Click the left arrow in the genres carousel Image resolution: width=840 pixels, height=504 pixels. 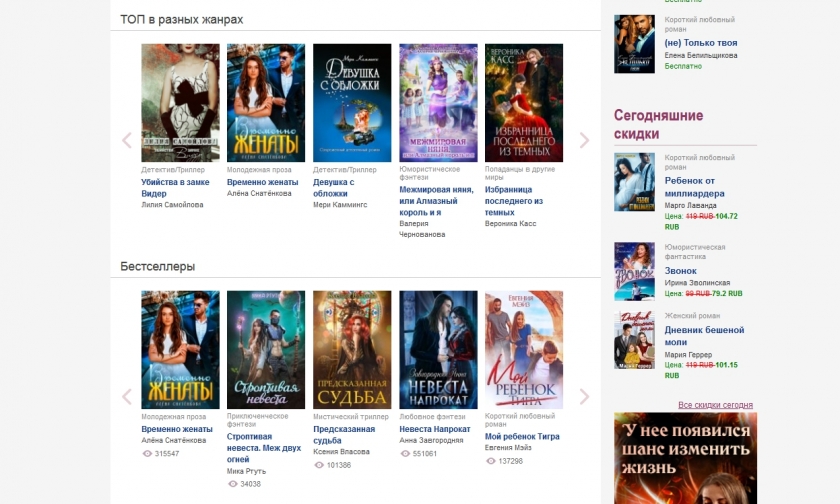127,140
